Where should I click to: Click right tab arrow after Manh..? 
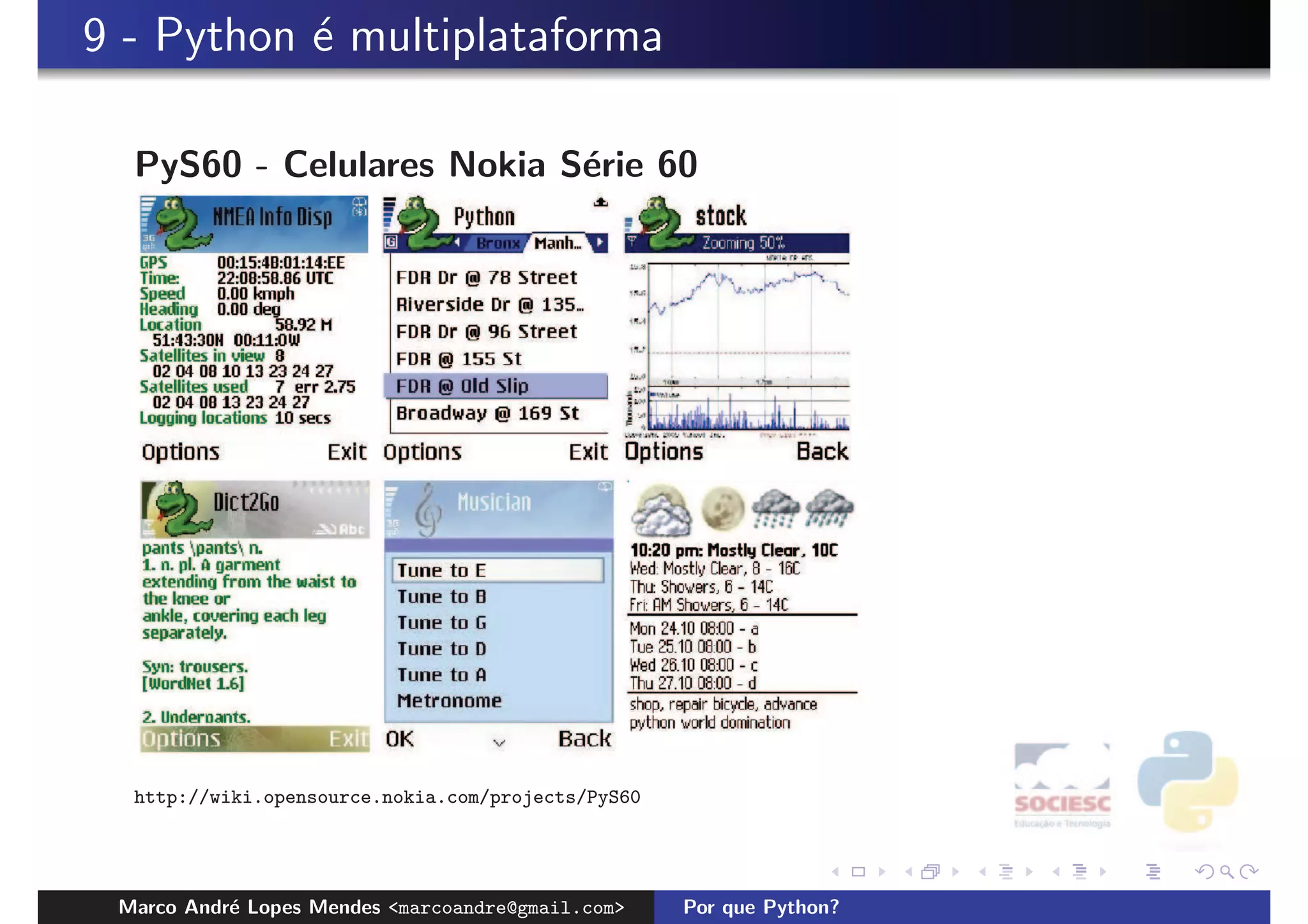click(599, 243)
